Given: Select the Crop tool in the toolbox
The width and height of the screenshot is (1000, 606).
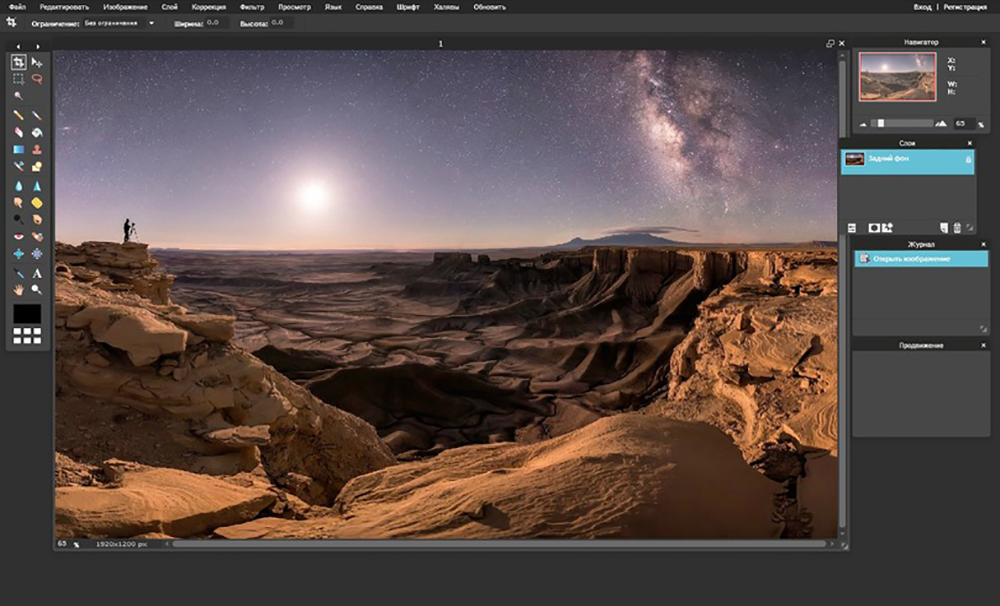Looking at the screenshot, I should click(18, 62).
